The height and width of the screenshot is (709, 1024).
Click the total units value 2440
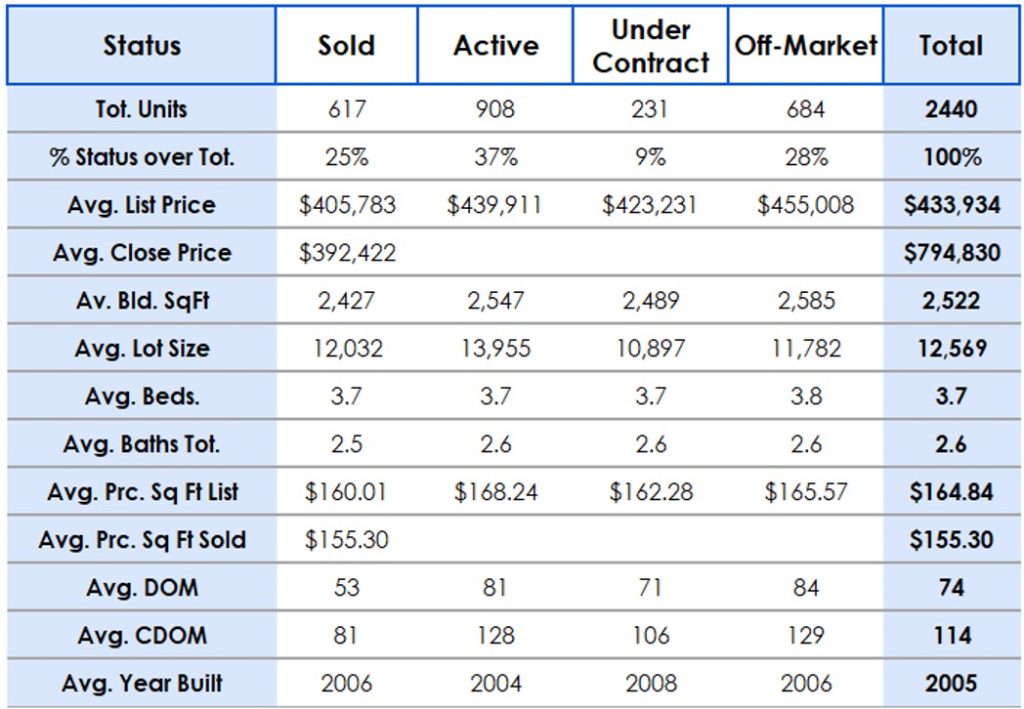tap(952, 109)
